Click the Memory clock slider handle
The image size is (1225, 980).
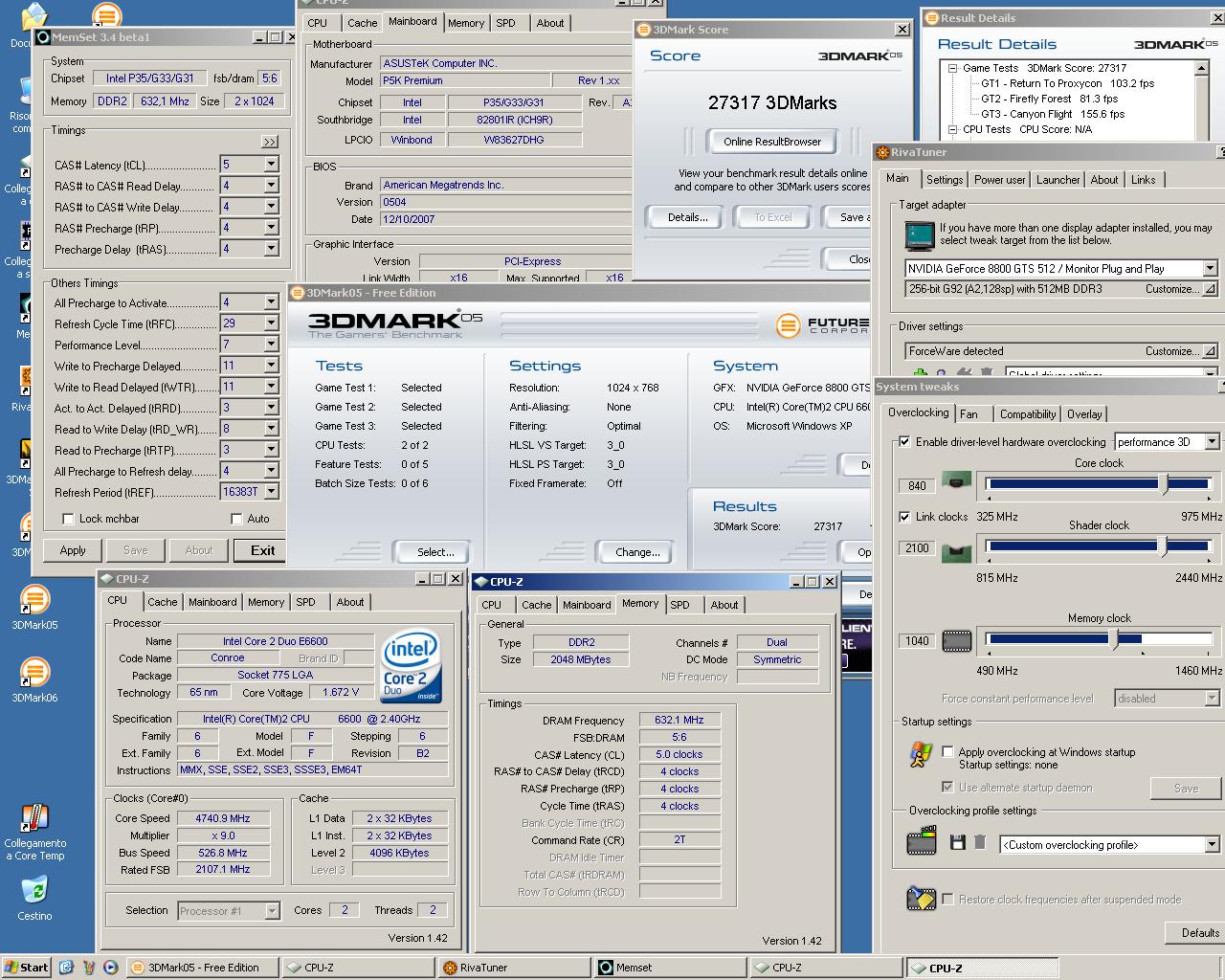pyautogui.click(x=1114, y=639)
